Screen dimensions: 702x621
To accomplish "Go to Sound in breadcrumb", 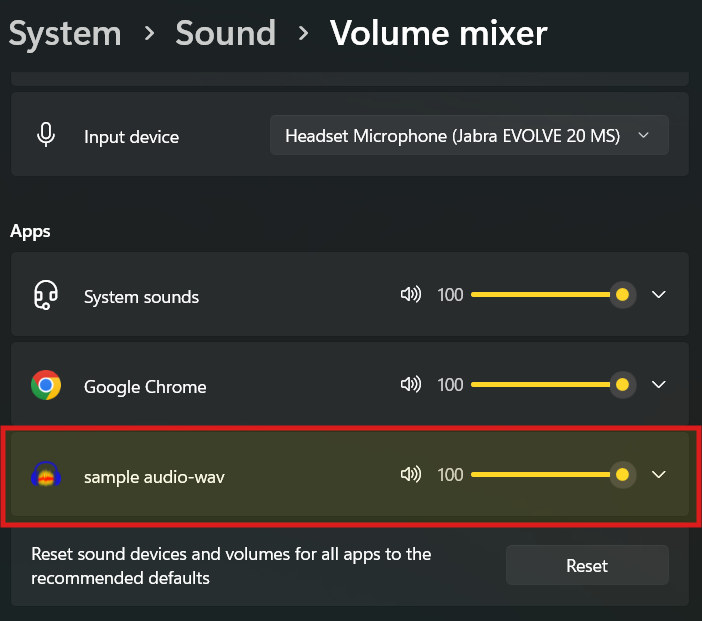I will 226,33.
